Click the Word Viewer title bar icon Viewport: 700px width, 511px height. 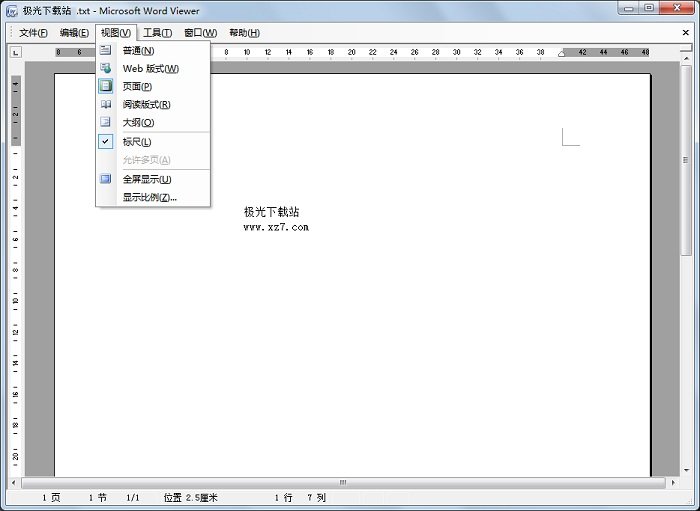[x=12, y=11]
